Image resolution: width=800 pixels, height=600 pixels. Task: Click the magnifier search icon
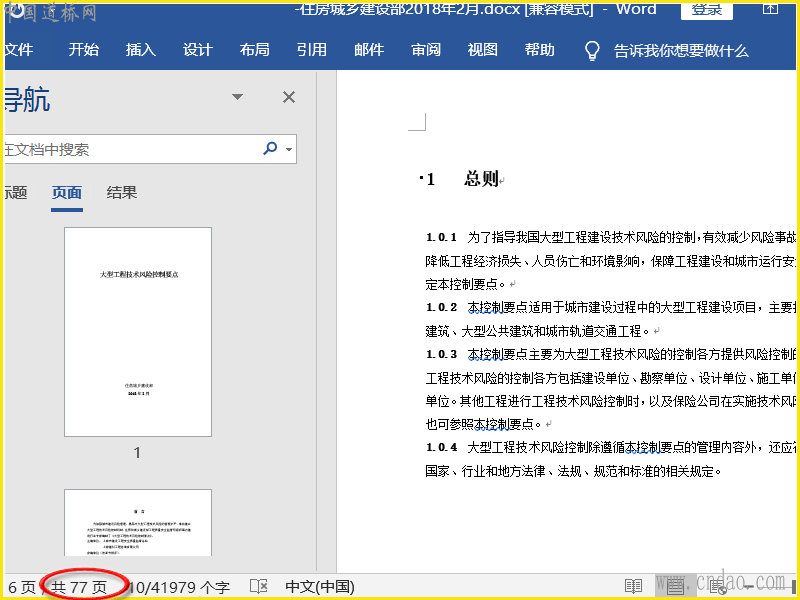coord(270,148)
